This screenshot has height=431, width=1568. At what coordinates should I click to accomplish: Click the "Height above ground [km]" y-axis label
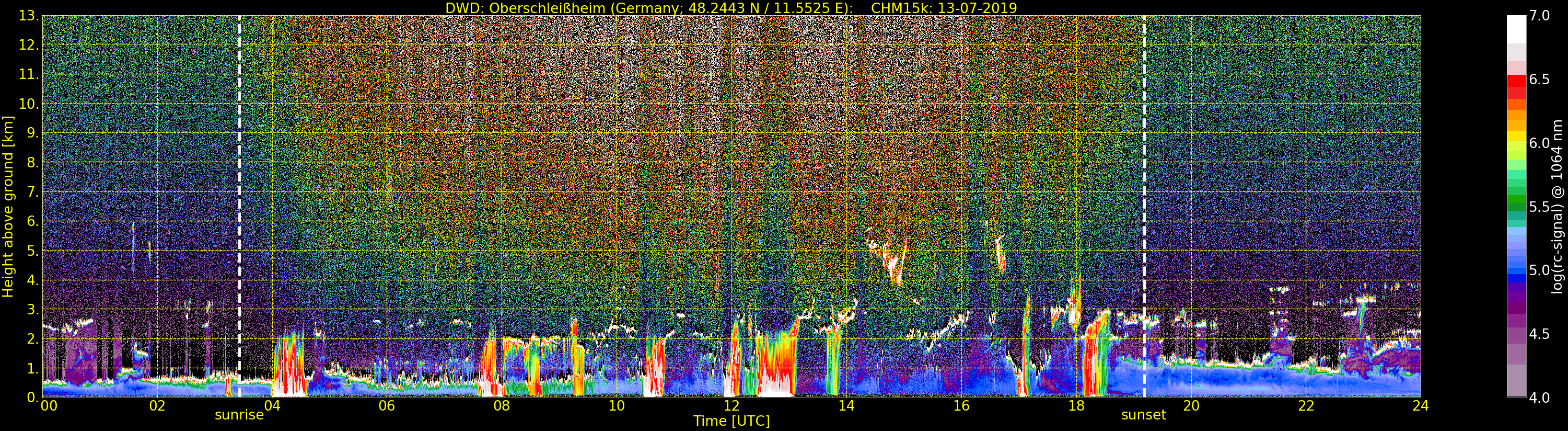click(x=8, y=206)
